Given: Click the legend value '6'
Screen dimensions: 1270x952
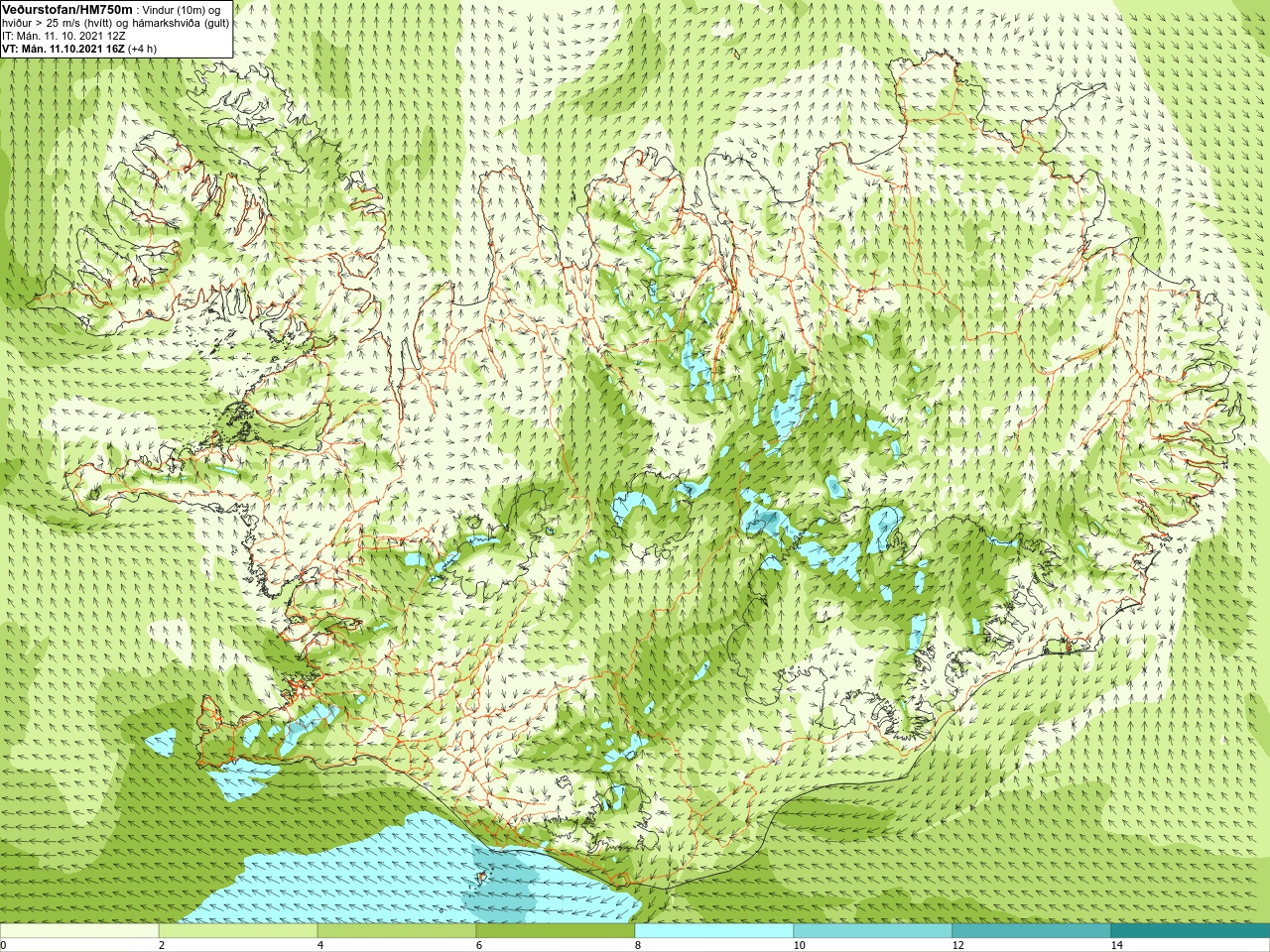Looking at the screenshot, I should pyautogui.click(x=479, y=945).
